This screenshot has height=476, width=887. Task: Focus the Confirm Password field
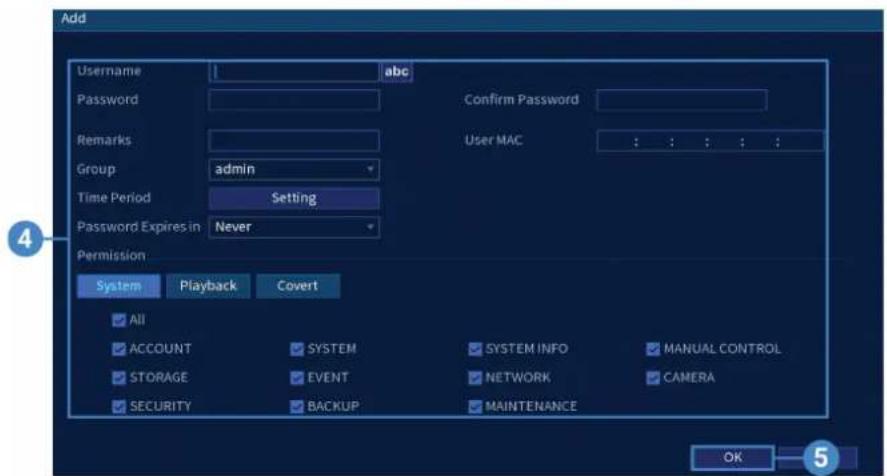[x=682, y=100]
